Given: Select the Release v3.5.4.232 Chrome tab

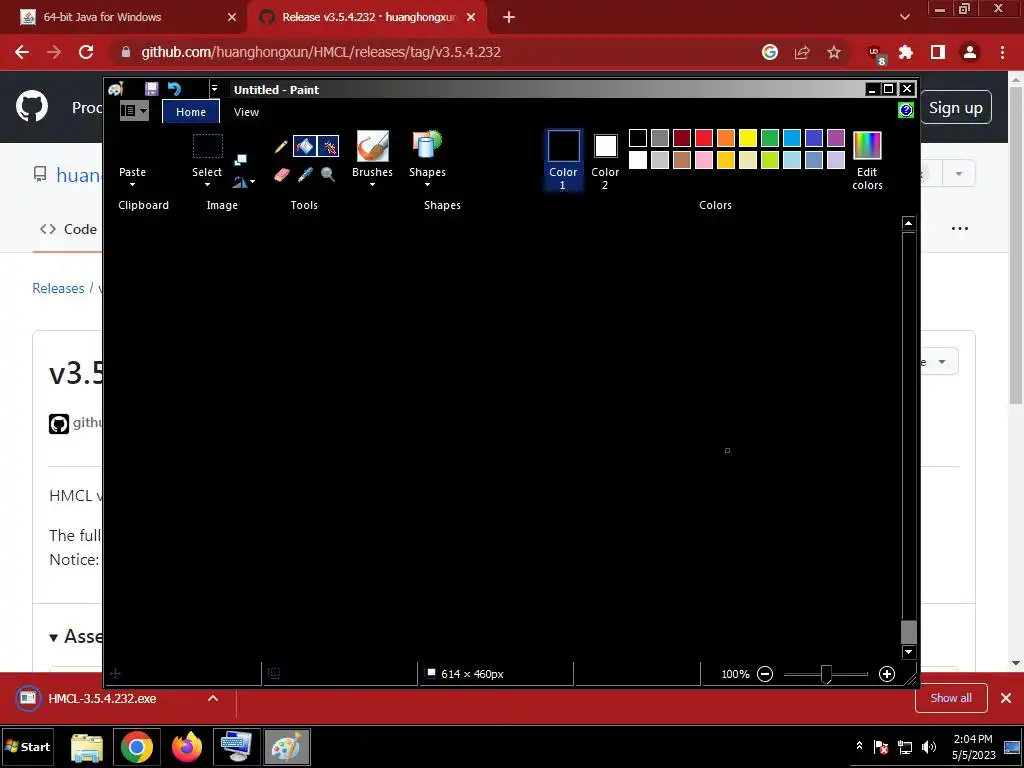Looking at the screenshot, I should pos(367,17).
